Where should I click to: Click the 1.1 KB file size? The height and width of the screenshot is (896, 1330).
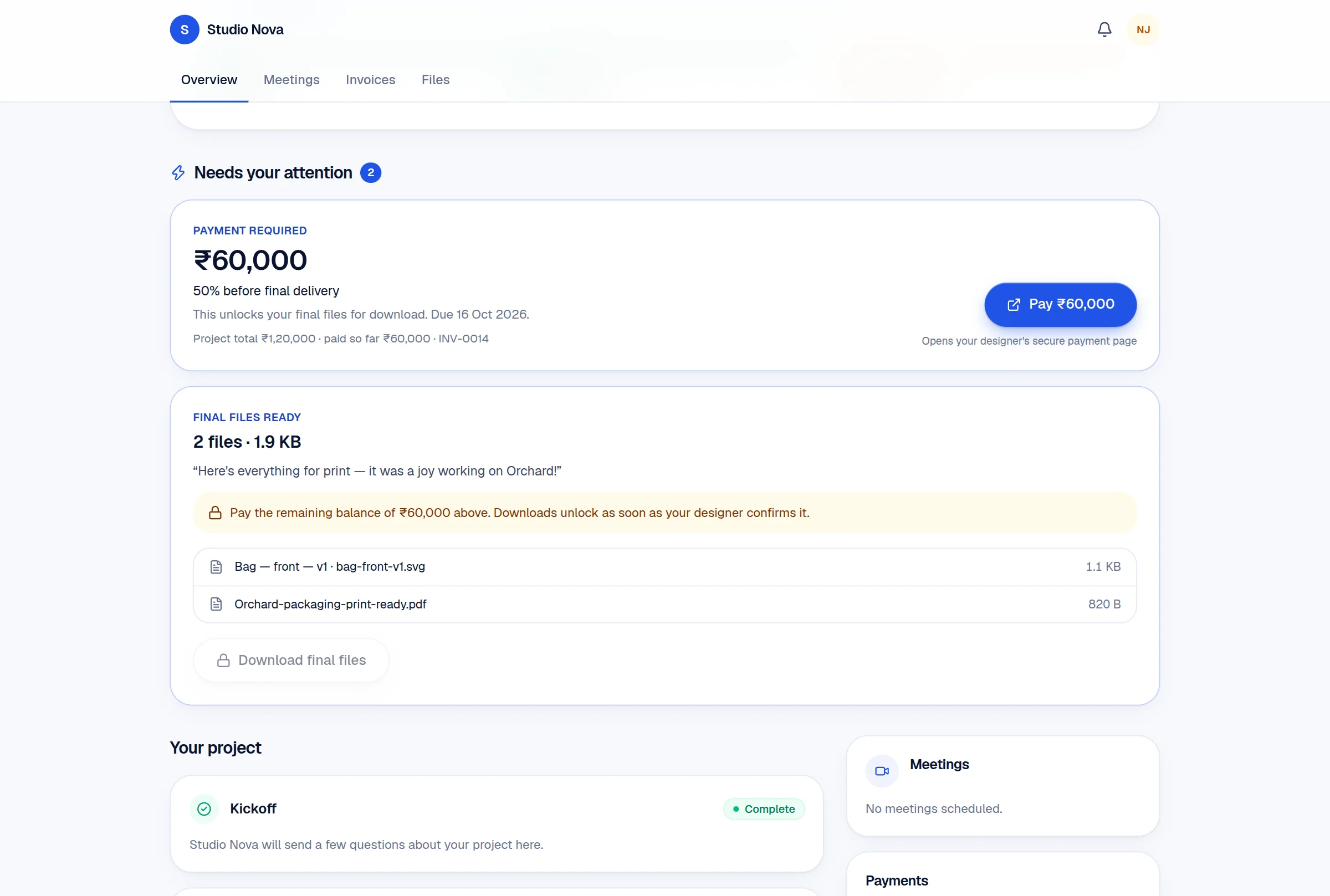point(1103,567)
